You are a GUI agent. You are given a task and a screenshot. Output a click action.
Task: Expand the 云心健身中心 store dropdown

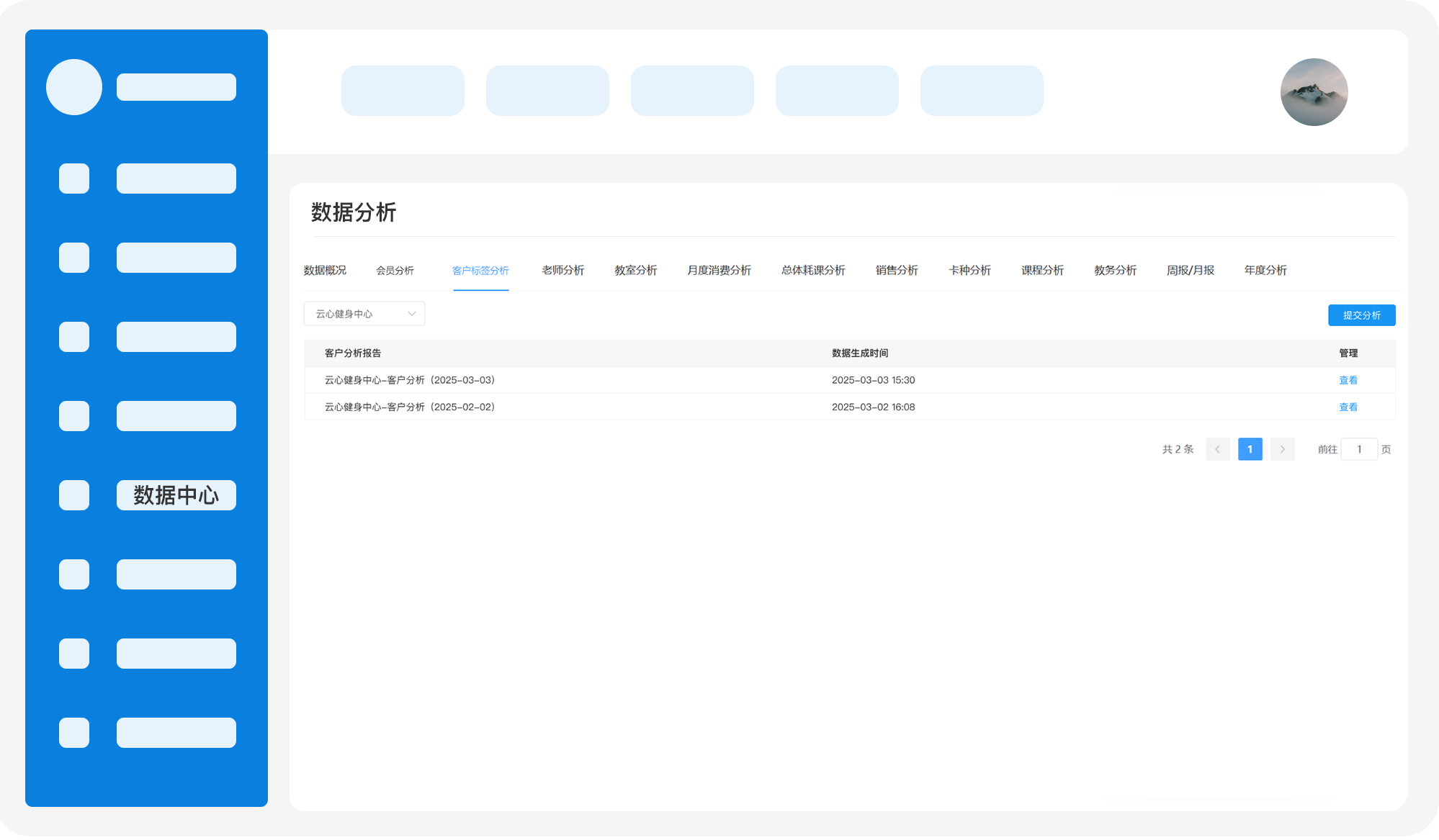point(364,314)
